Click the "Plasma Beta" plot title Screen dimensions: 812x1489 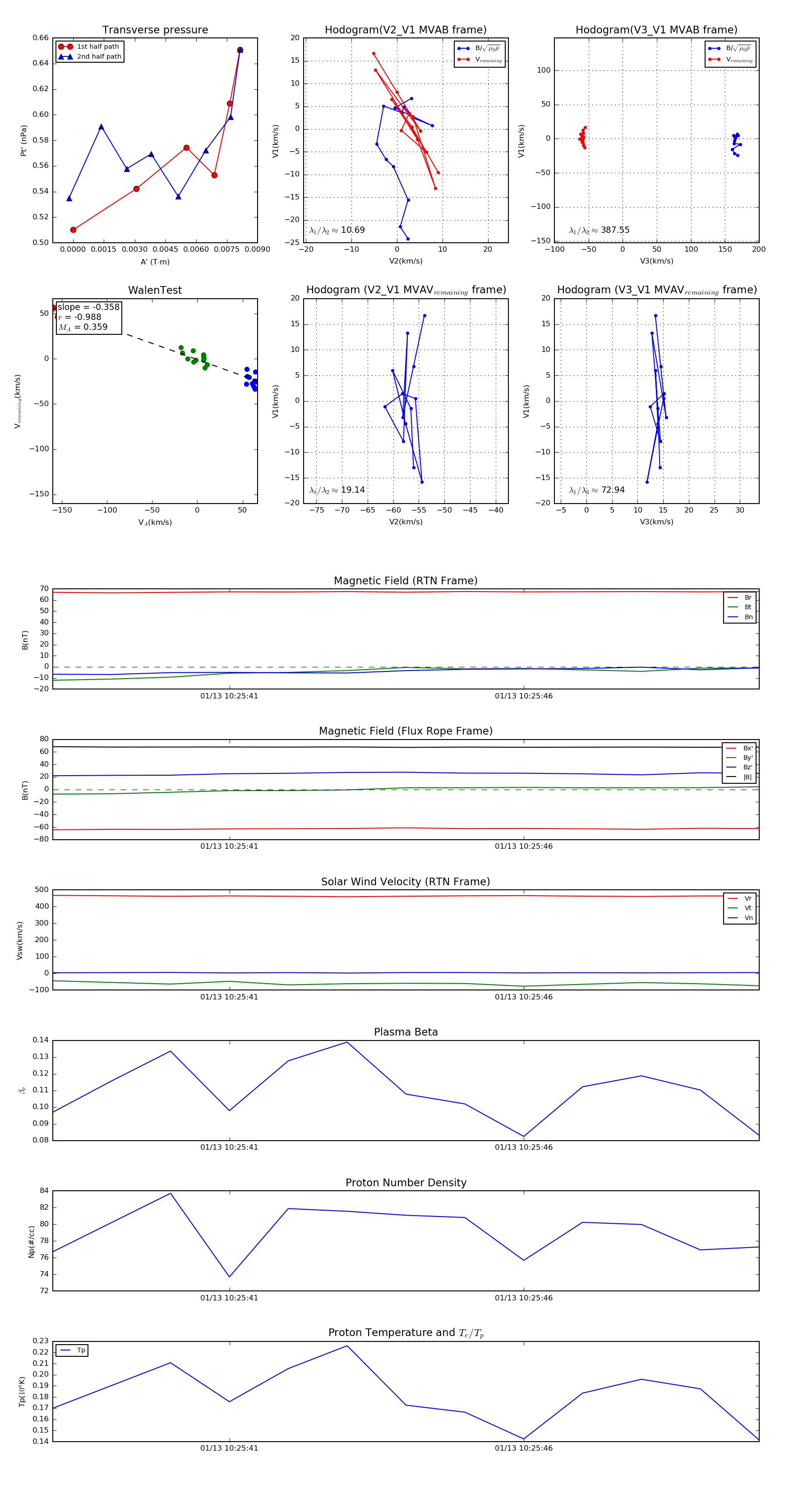(406, 1032)
